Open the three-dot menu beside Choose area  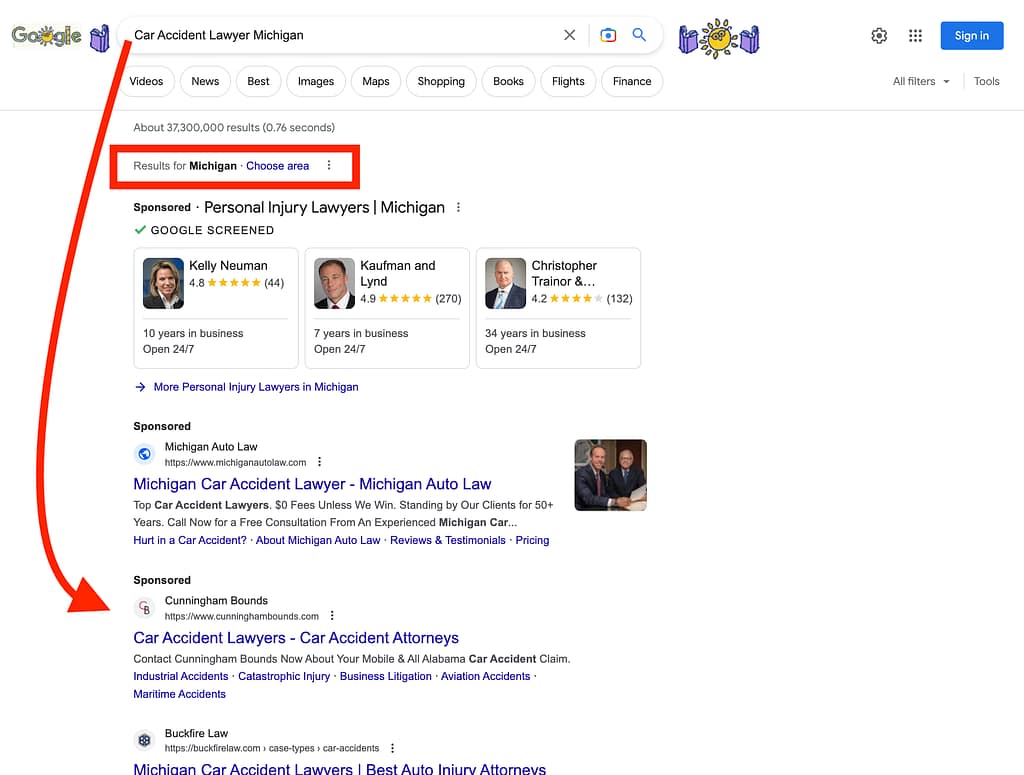pos(329,165)
